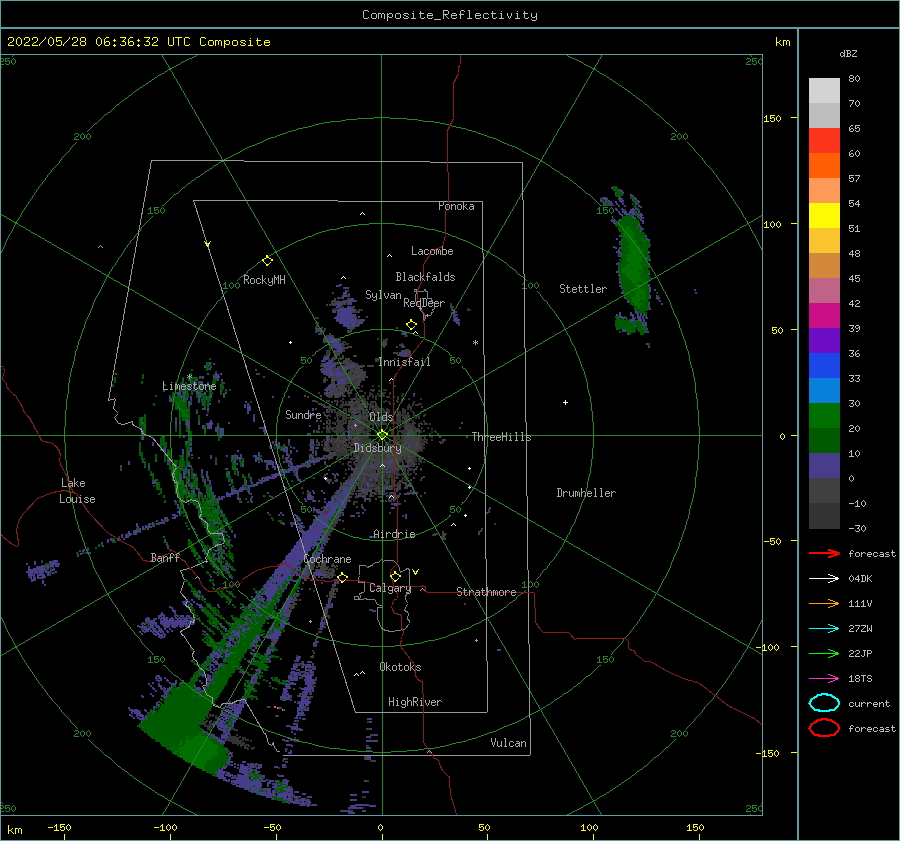Select the slate purple 0-10 dBZ swatch
The image size is (900, 841).
(824, 466)
